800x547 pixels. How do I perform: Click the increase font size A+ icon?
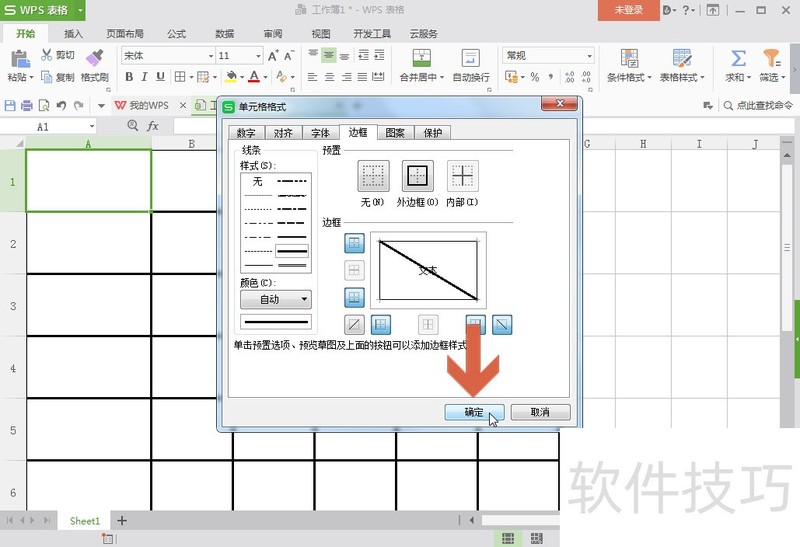point(273,55)
